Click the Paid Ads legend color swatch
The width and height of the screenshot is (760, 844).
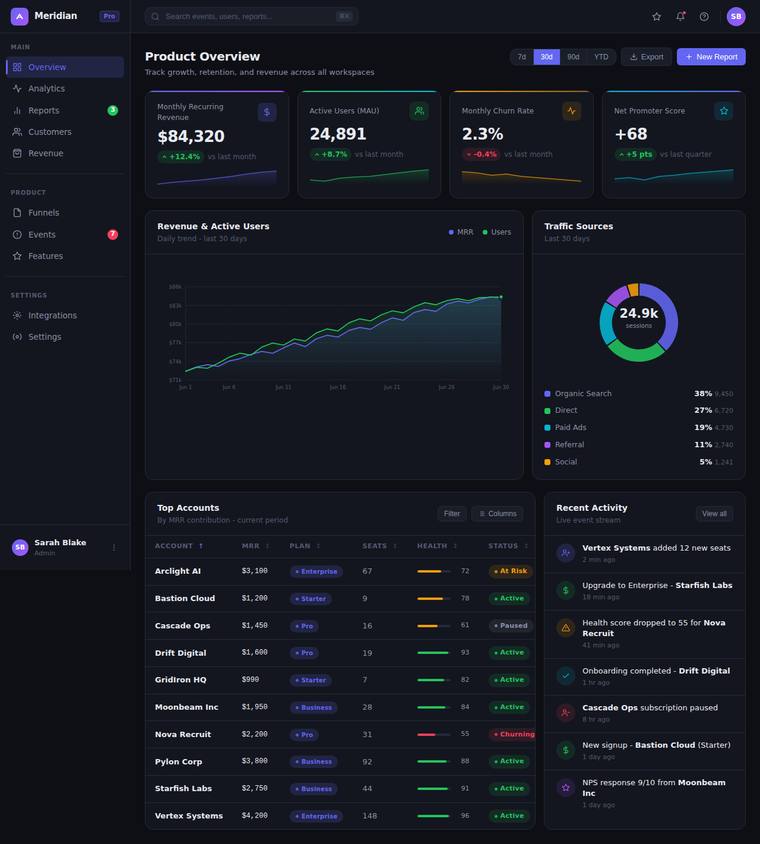[547, 428]
